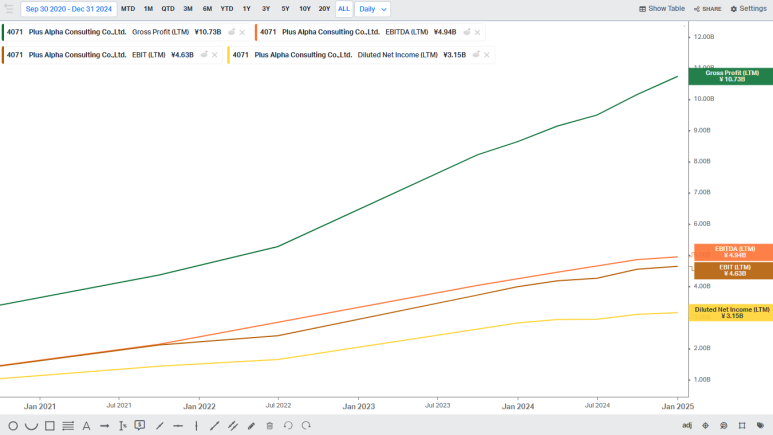Select the 1Y time range
The image size is (773, 435).
tap(246, 9)
